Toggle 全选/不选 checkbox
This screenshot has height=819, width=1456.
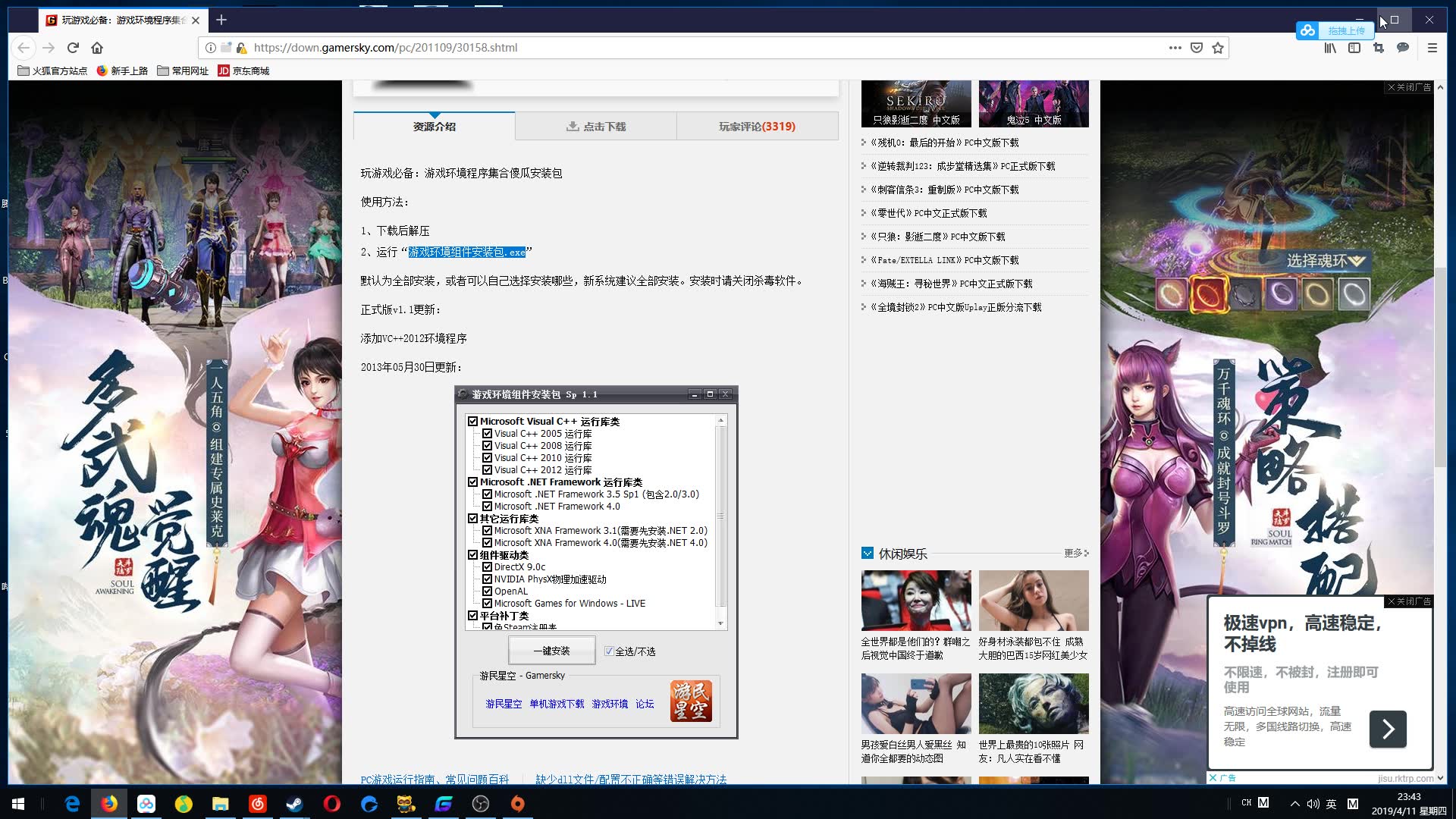pyautogui.click(x=609, y=651)
